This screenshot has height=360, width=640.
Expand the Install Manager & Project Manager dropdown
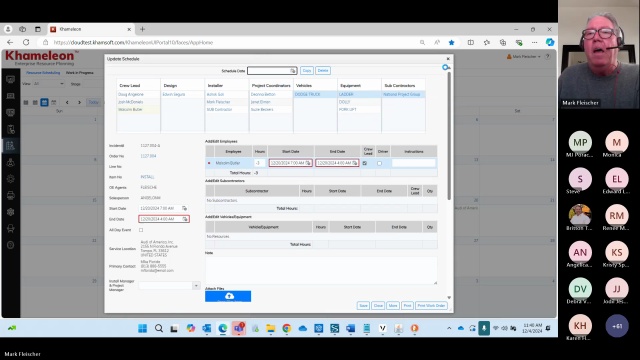click(x=196, y=286)
